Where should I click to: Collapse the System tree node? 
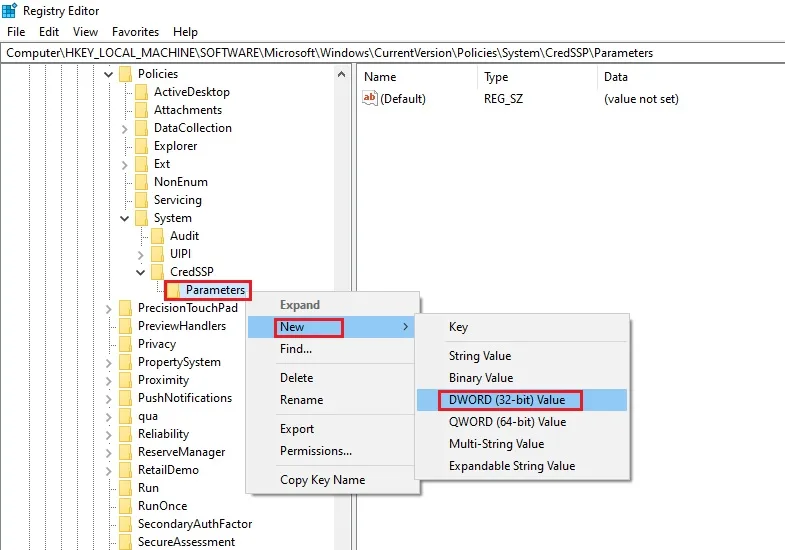(x=124, y=219)
